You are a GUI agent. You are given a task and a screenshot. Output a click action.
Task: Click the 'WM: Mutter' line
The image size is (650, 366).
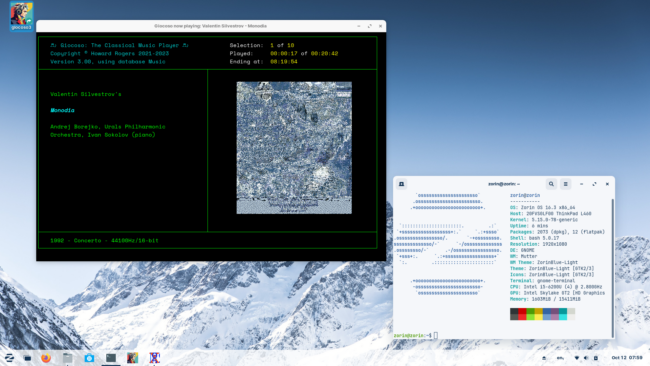coord(524,257)
